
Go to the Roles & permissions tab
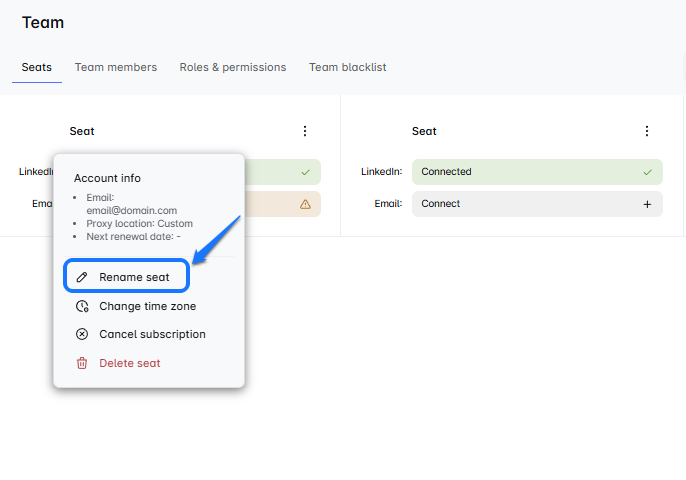coord(233,67)
